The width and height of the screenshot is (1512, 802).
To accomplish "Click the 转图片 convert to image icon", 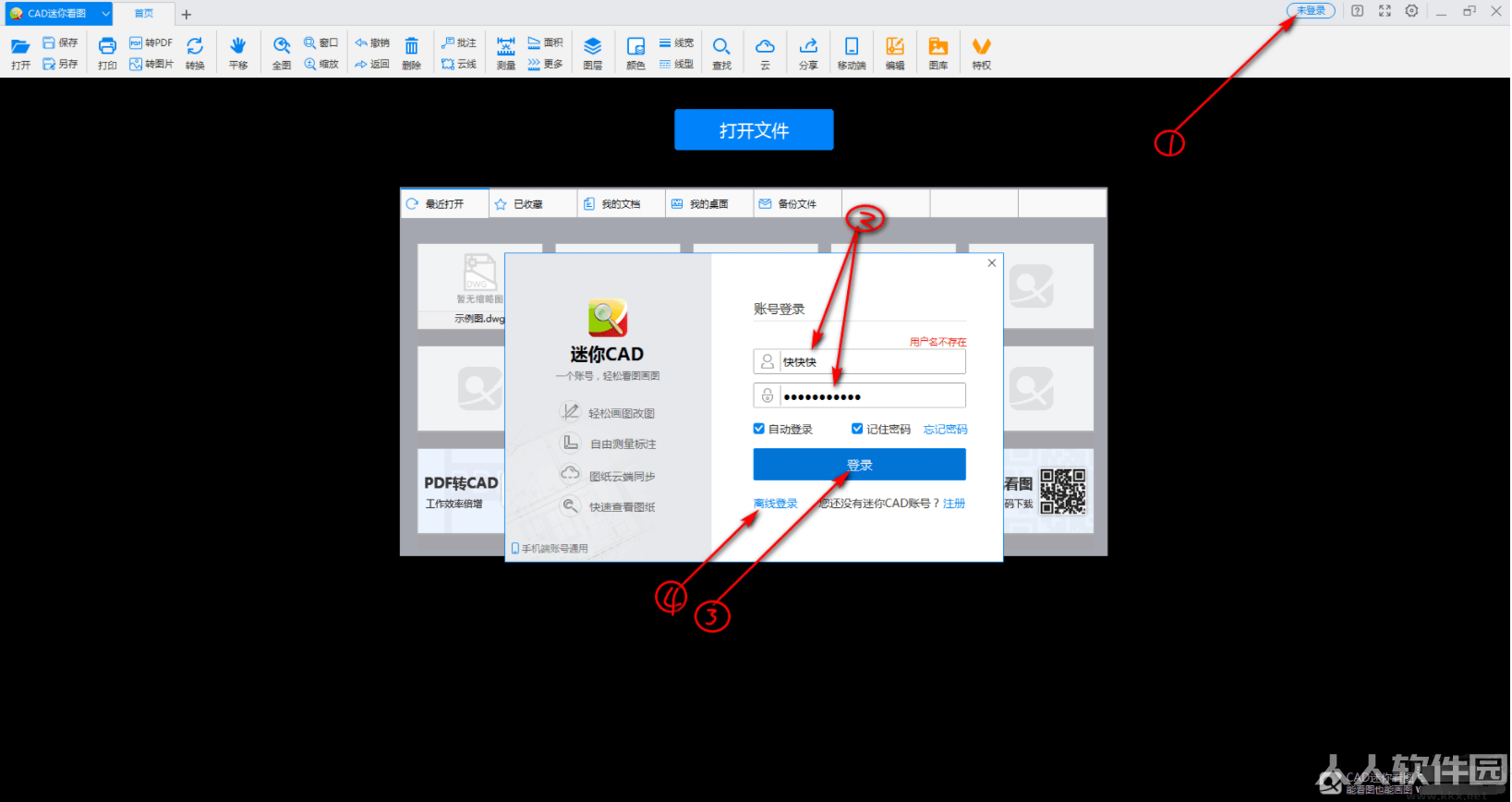I will click(x=136, y=64).
